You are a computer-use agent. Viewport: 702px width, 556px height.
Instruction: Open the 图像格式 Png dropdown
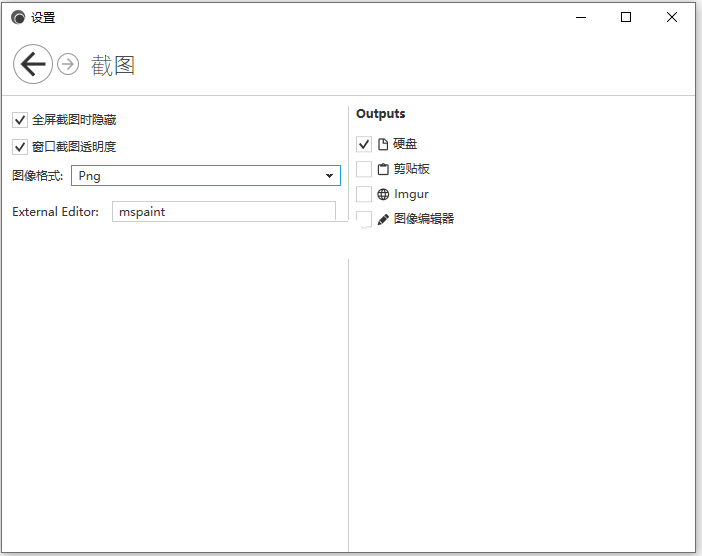click(206, 175)
